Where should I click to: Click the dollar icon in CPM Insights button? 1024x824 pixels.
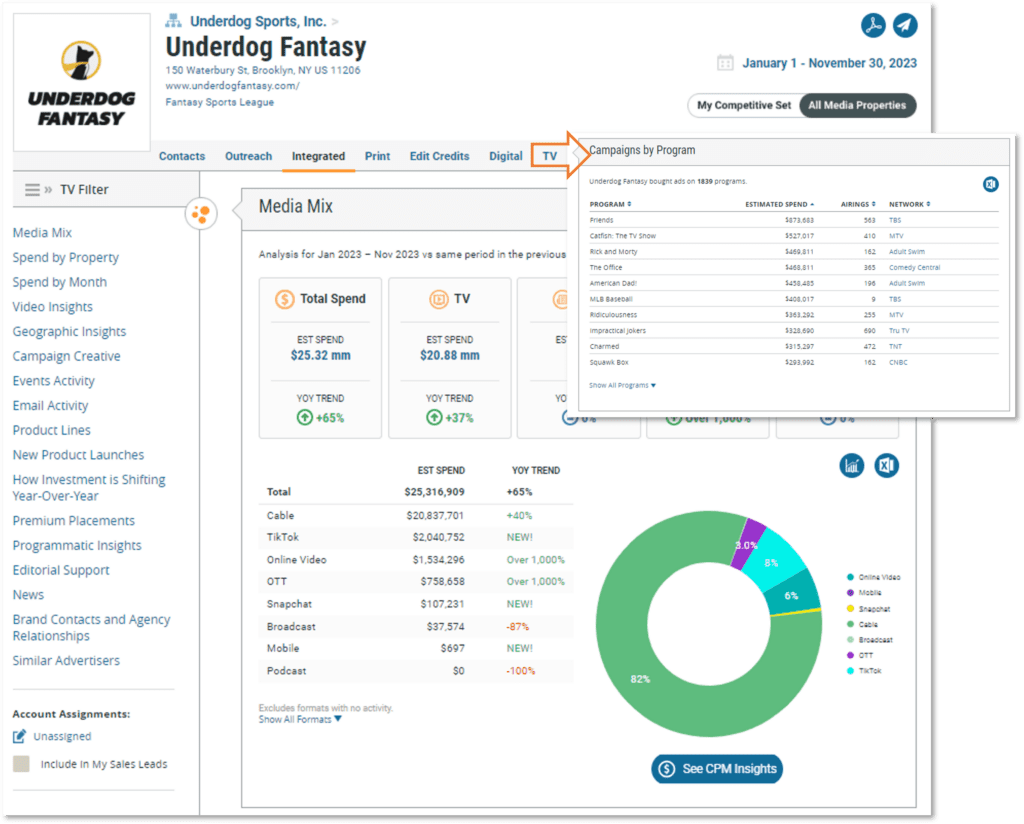(x=666, y=769)
